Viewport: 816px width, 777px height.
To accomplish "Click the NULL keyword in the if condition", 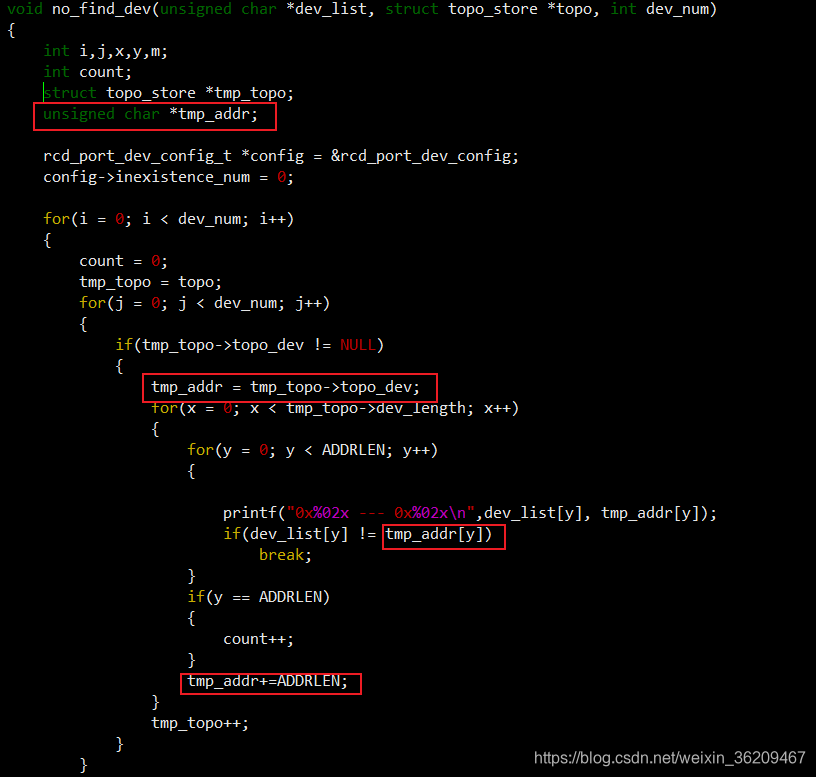I will [x=358, y=345].
